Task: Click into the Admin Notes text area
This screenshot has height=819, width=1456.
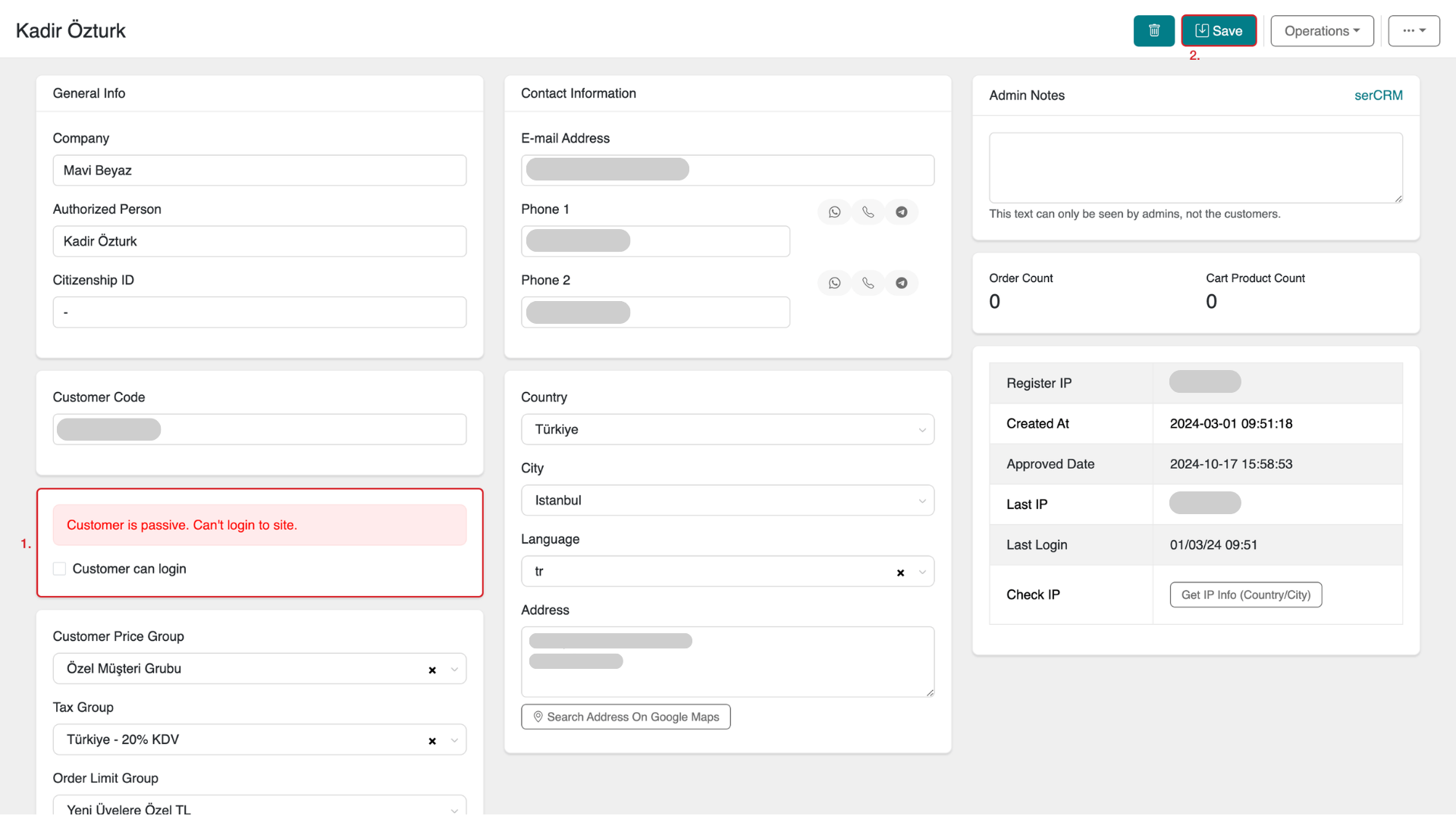Action: (1195, 168)
